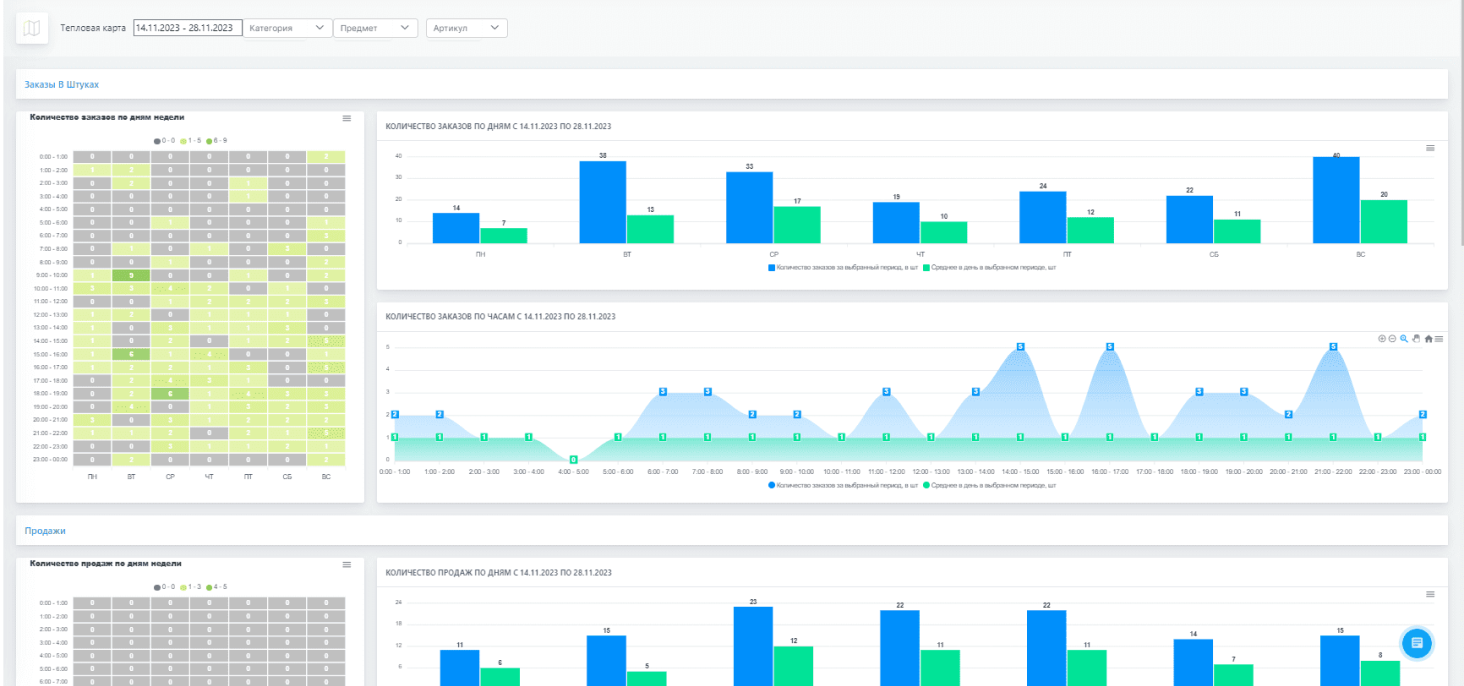The image size is (1464, 686).
Task: Click the dark green '6' heatmap cell at 15:00 - 16:00
Action: click(131, 353)
